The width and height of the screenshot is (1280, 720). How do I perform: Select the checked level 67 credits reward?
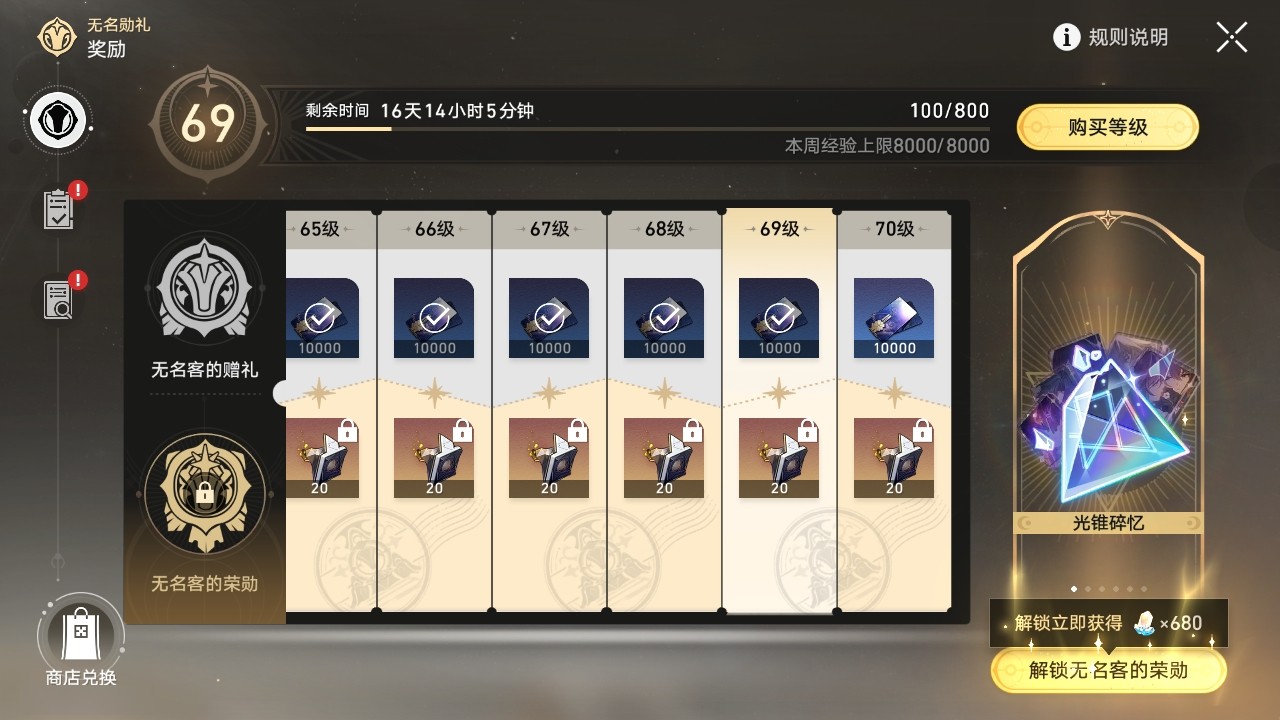(x=549, y=318)
